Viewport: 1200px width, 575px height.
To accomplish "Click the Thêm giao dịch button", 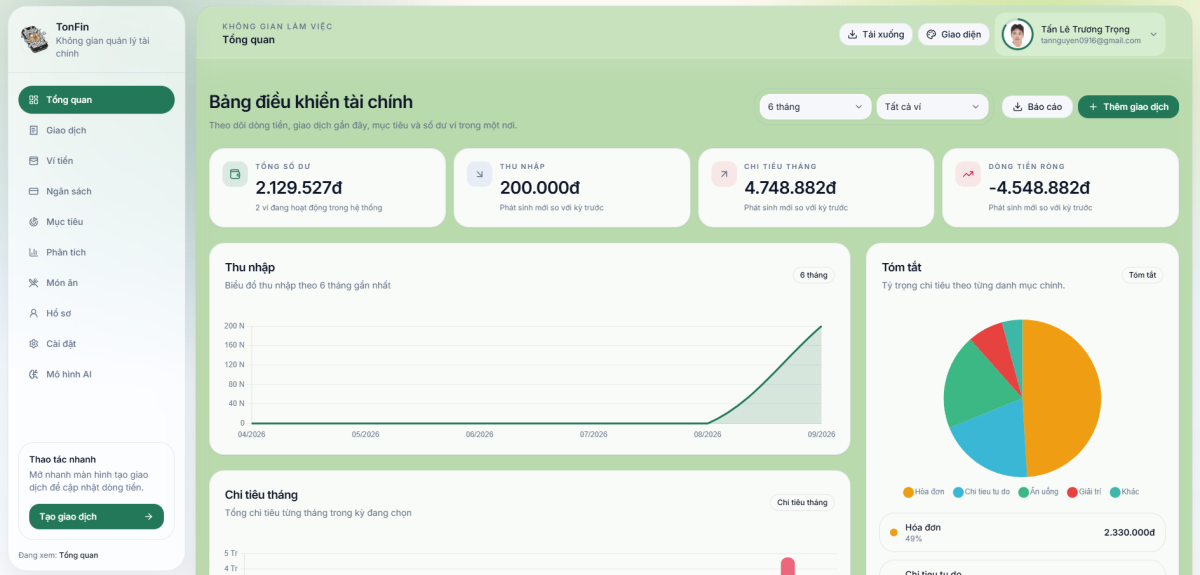I will (1128, 107).
